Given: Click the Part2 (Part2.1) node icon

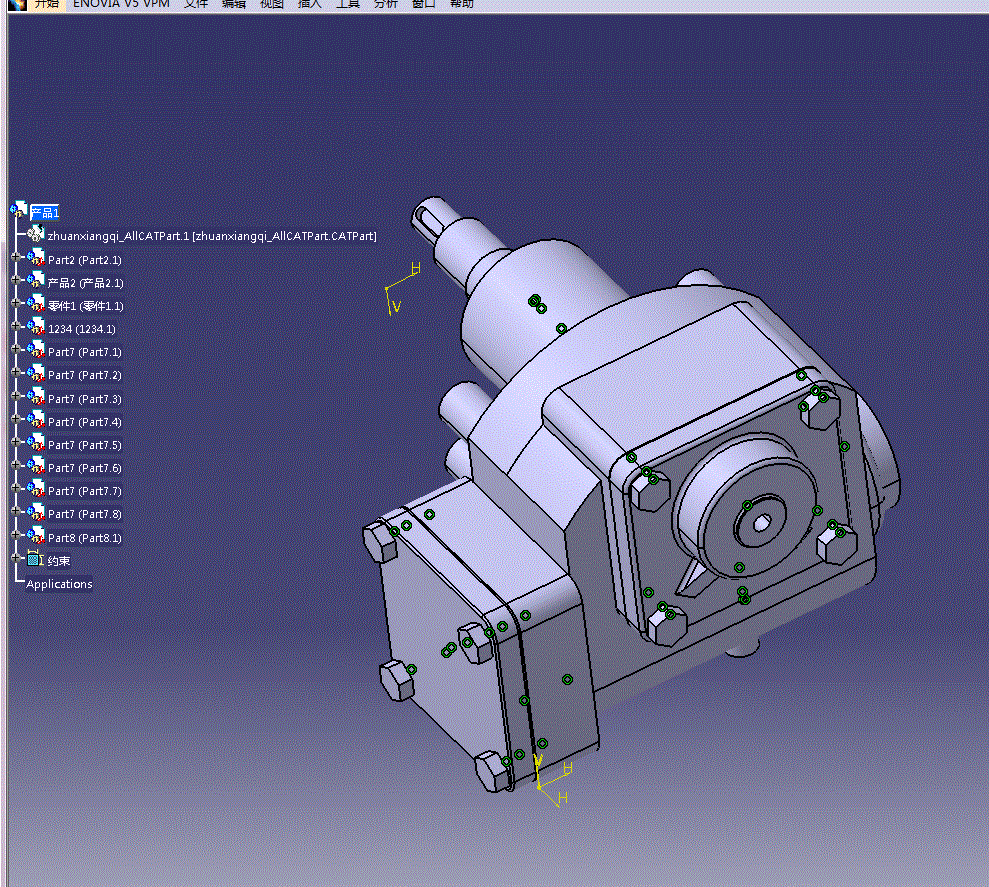Looking at the screenshot, I should [x=36, y=257].
